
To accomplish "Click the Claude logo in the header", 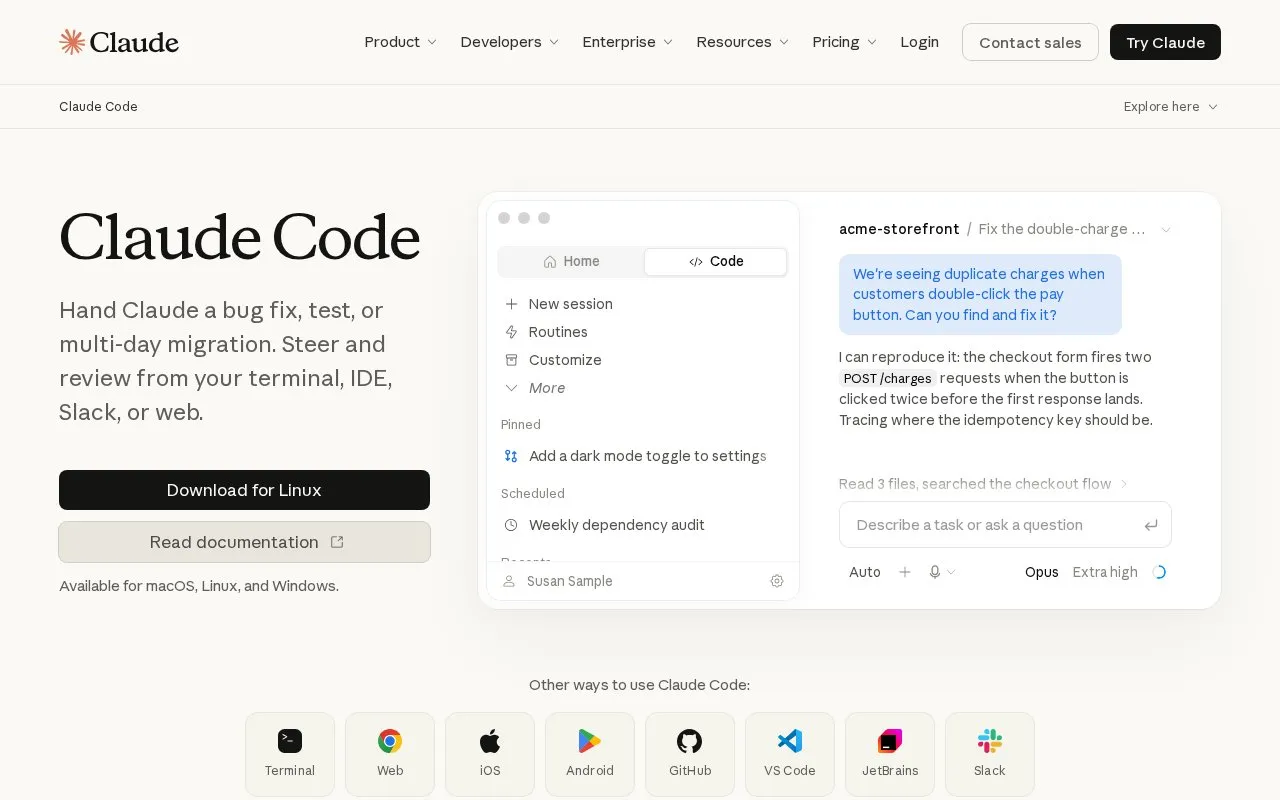I will [119, 42].
